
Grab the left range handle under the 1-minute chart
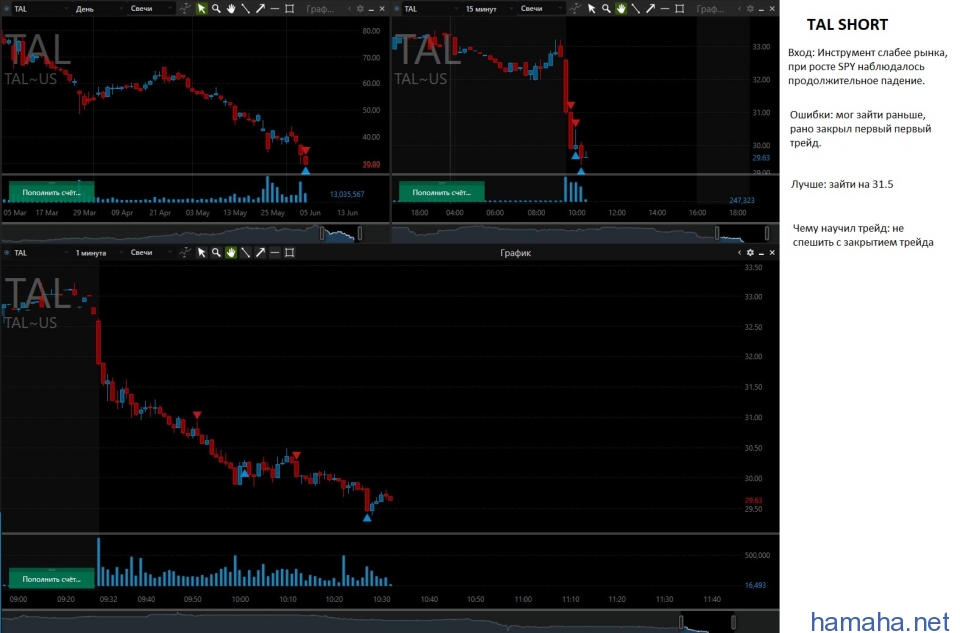(681, 622)
